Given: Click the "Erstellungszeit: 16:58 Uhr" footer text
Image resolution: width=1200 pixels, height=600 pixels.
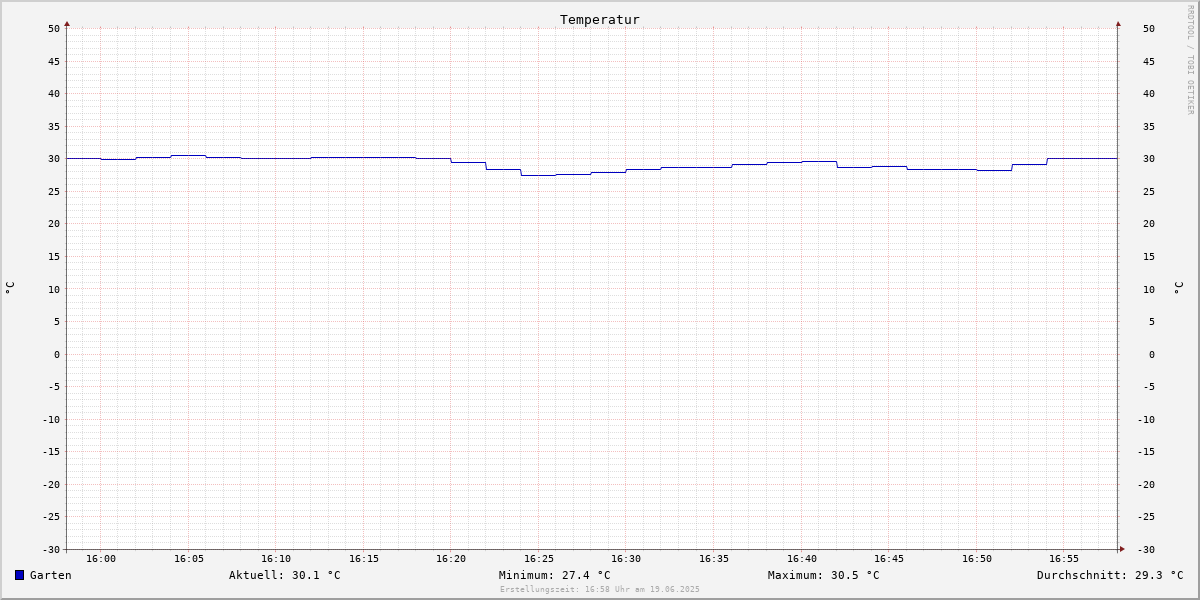Looking at the screenshot, I should [600, 589].
